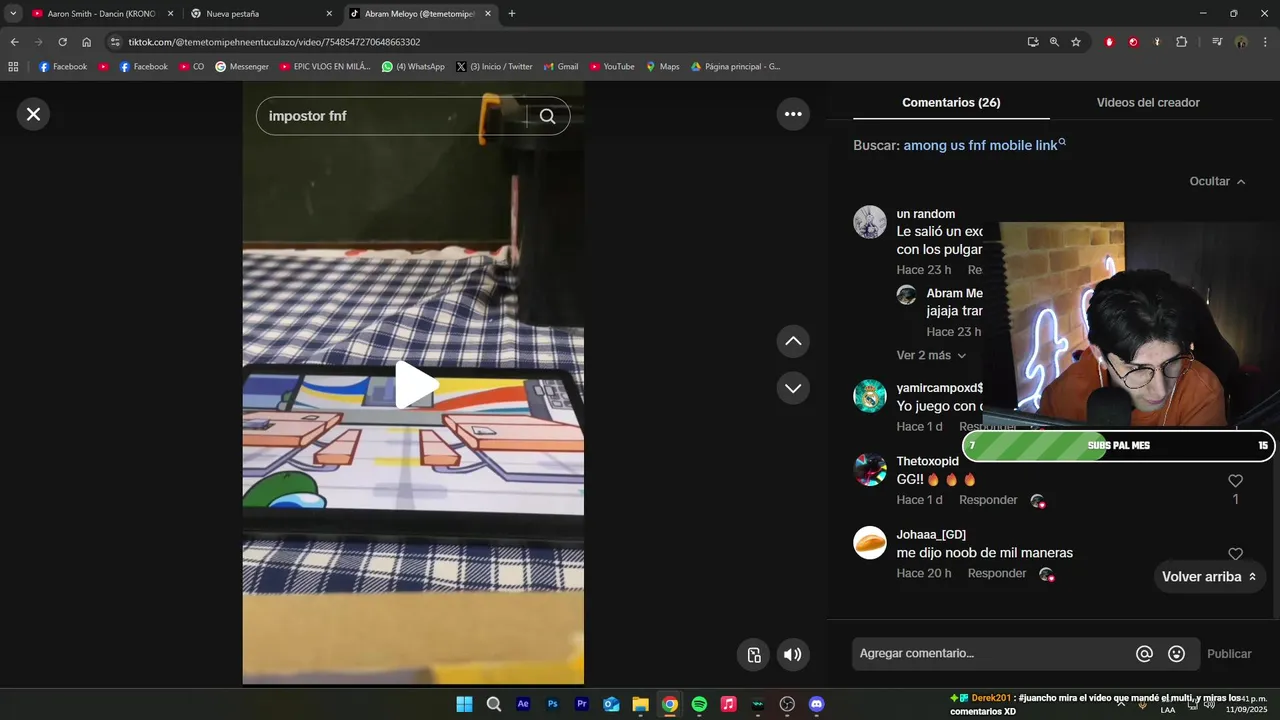The image size is (1280, 720).
Task: Click the site info icon in address bar
Action: coord(115,42)
